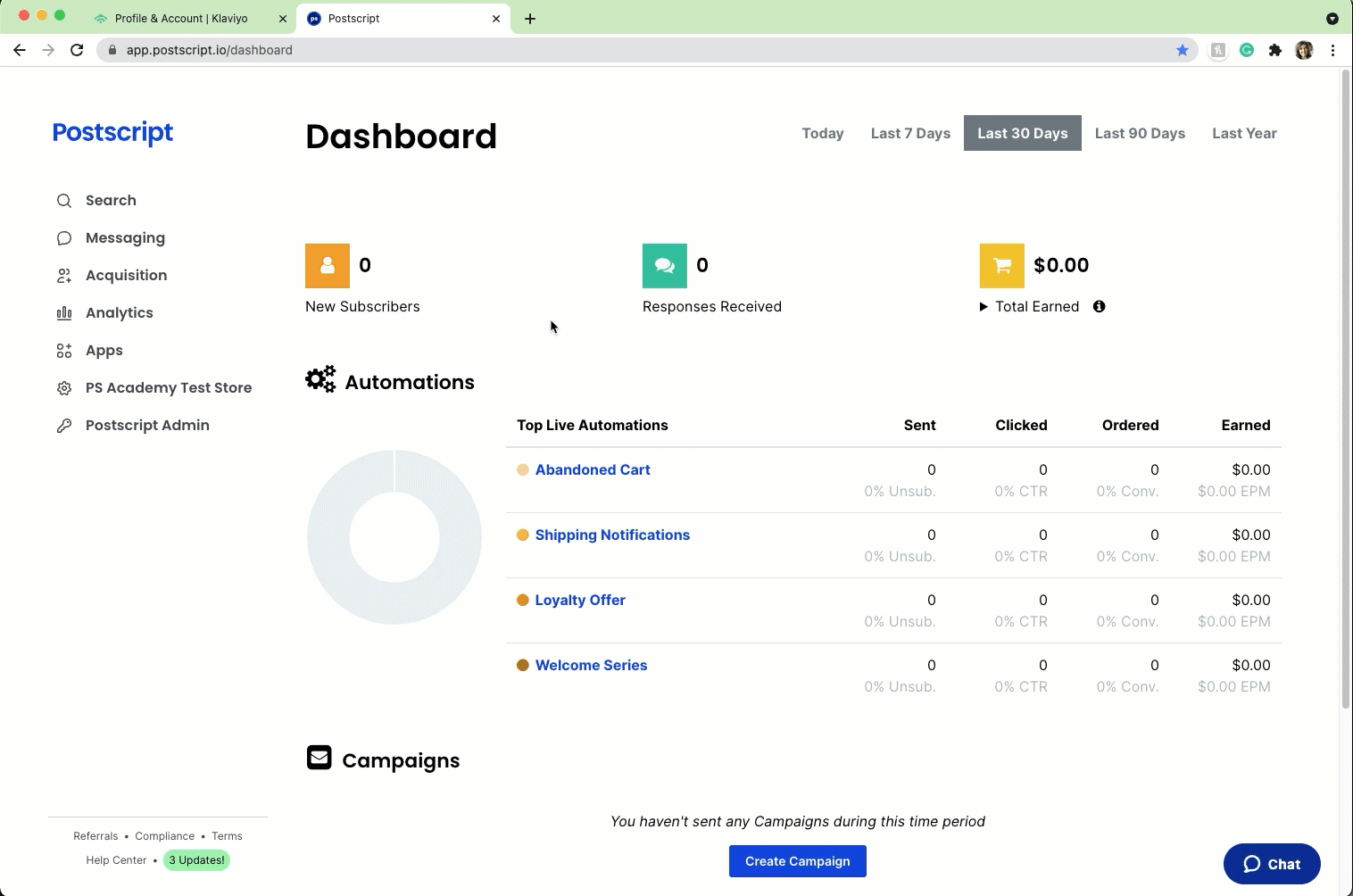Image resolution: width=1353 pixels, height=896 pixels.
Task: Click the Analytics bar chart icon
Action: pos(64,313)
